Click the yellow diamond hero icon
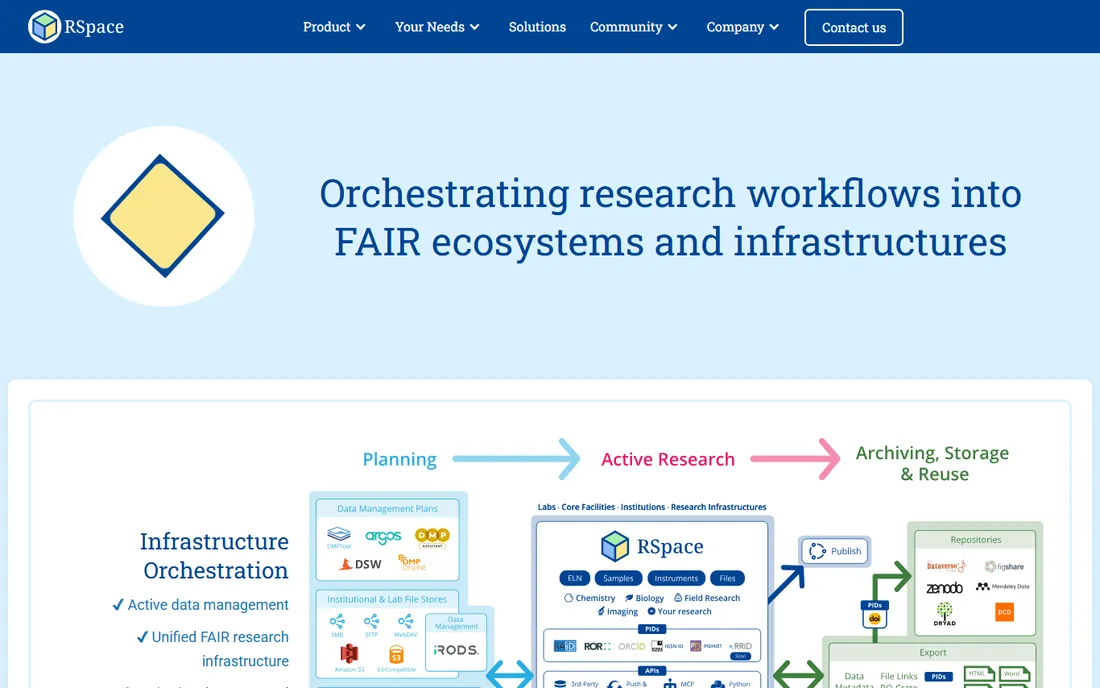 163,216
